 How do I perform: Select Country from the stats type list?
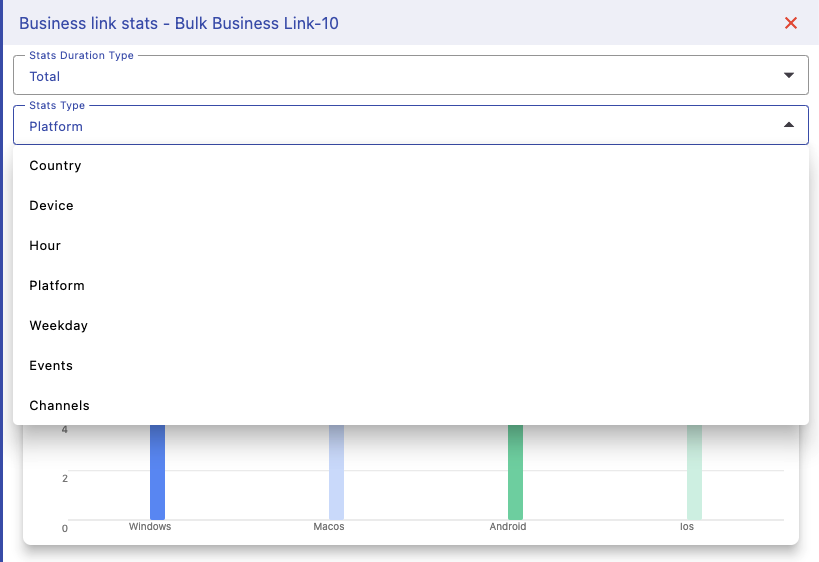[55, 166]
